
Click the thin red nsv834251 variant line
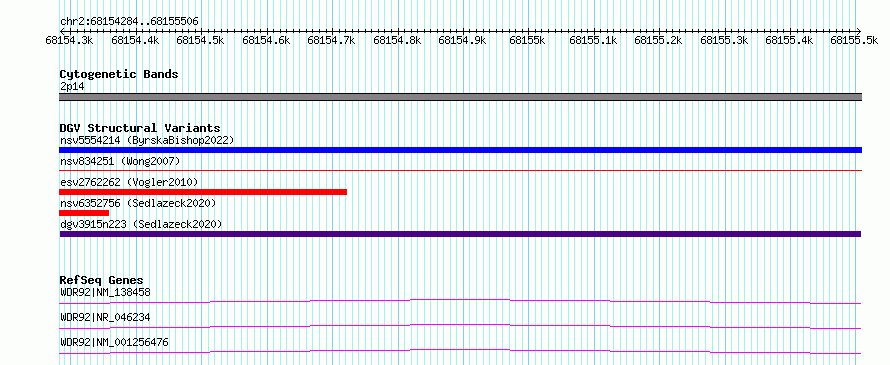pos(460,170)
